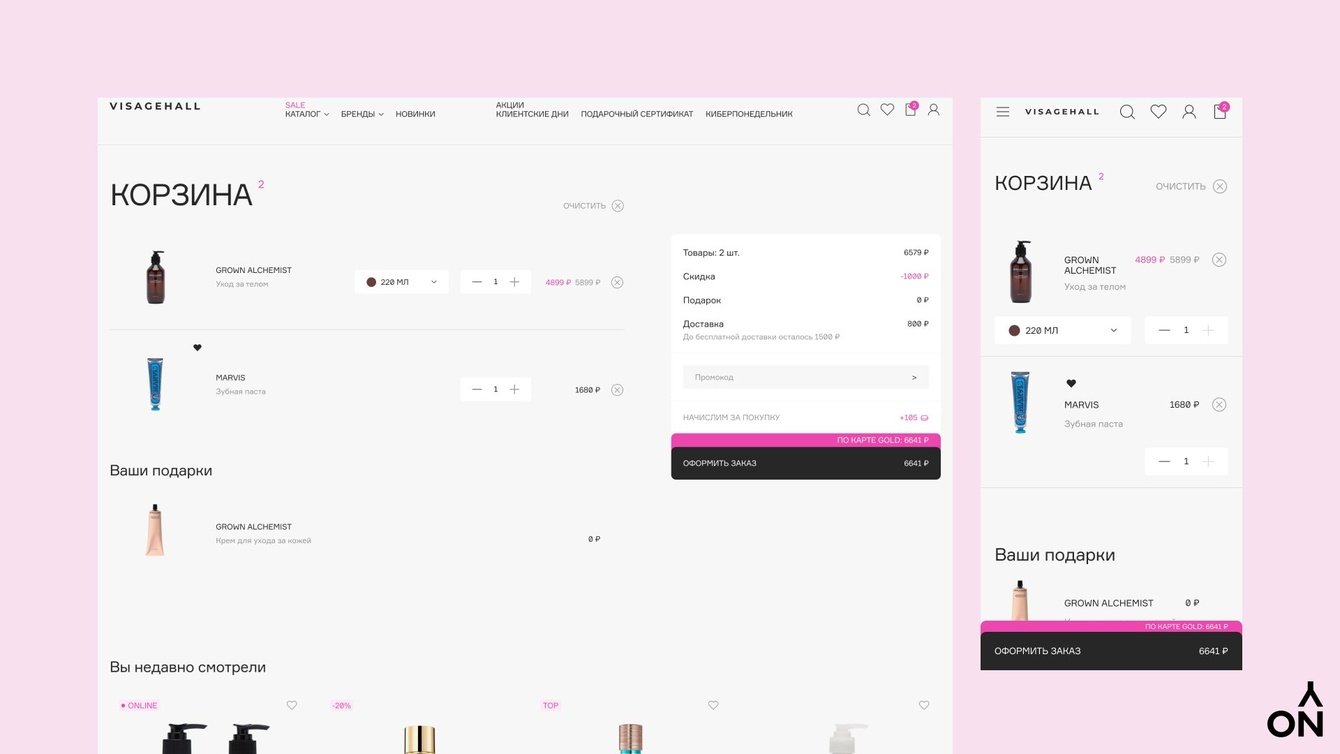Tap the profile icon in the mobile header
The width and height of the screenshot is (1340, 754).
[x=1189, y=112]
